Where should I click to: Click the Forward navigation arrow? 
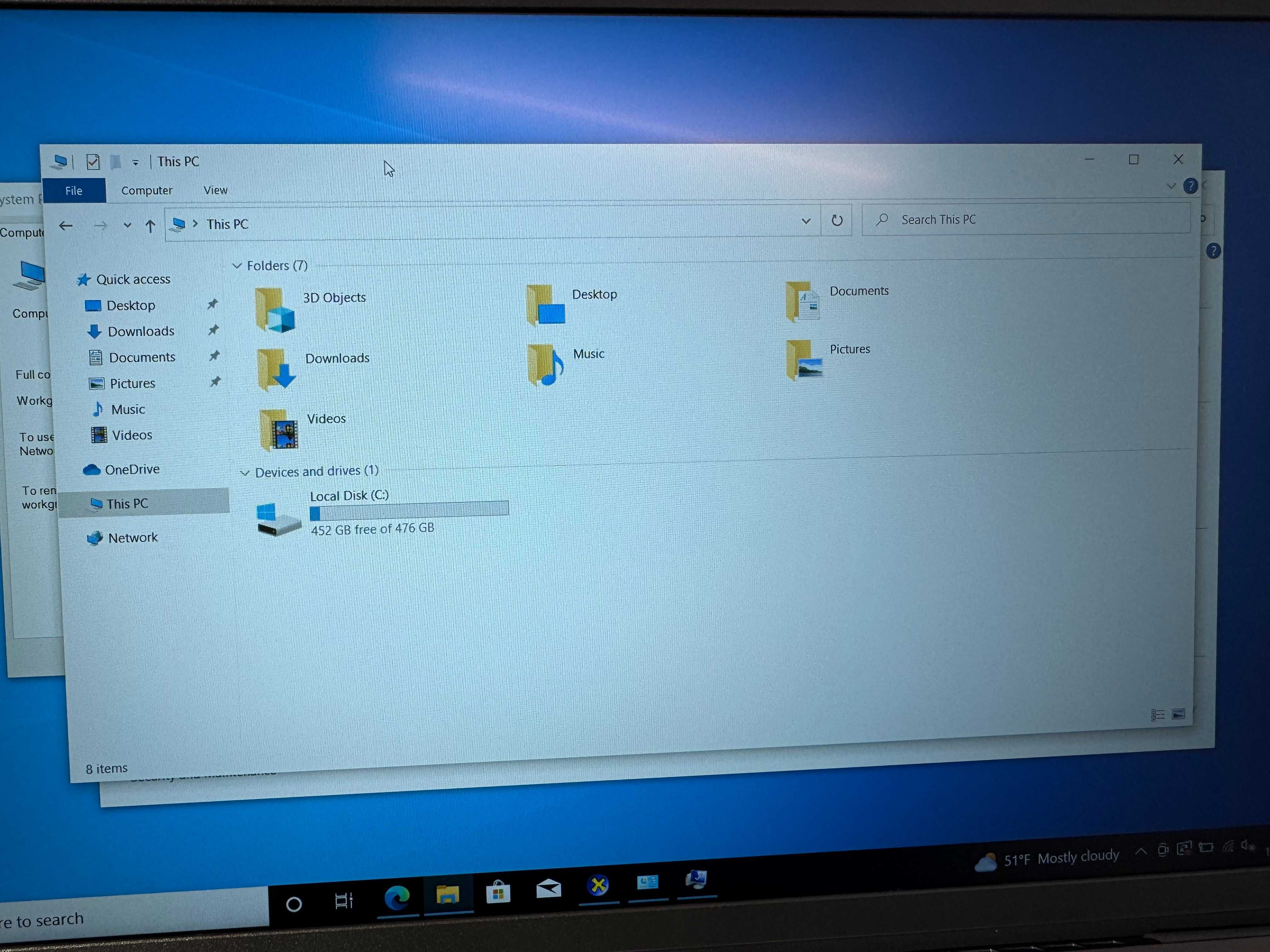tap(100, 226)
